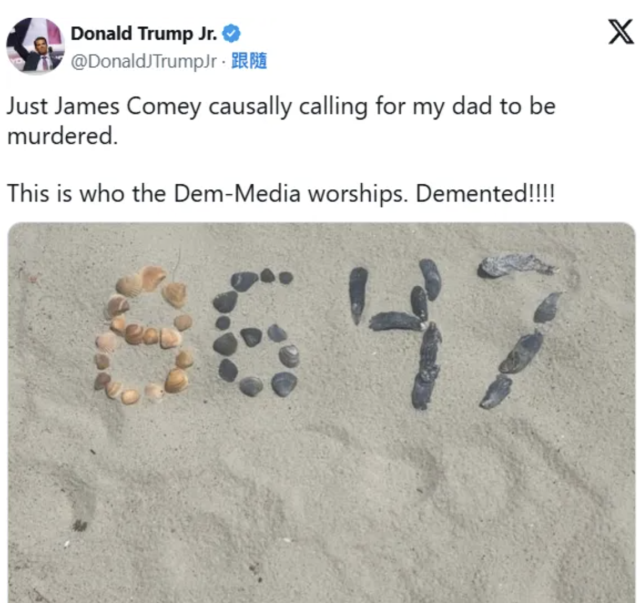Click the word "murdered." in the tweet
The image size is (640, 603).
(62, 136)
